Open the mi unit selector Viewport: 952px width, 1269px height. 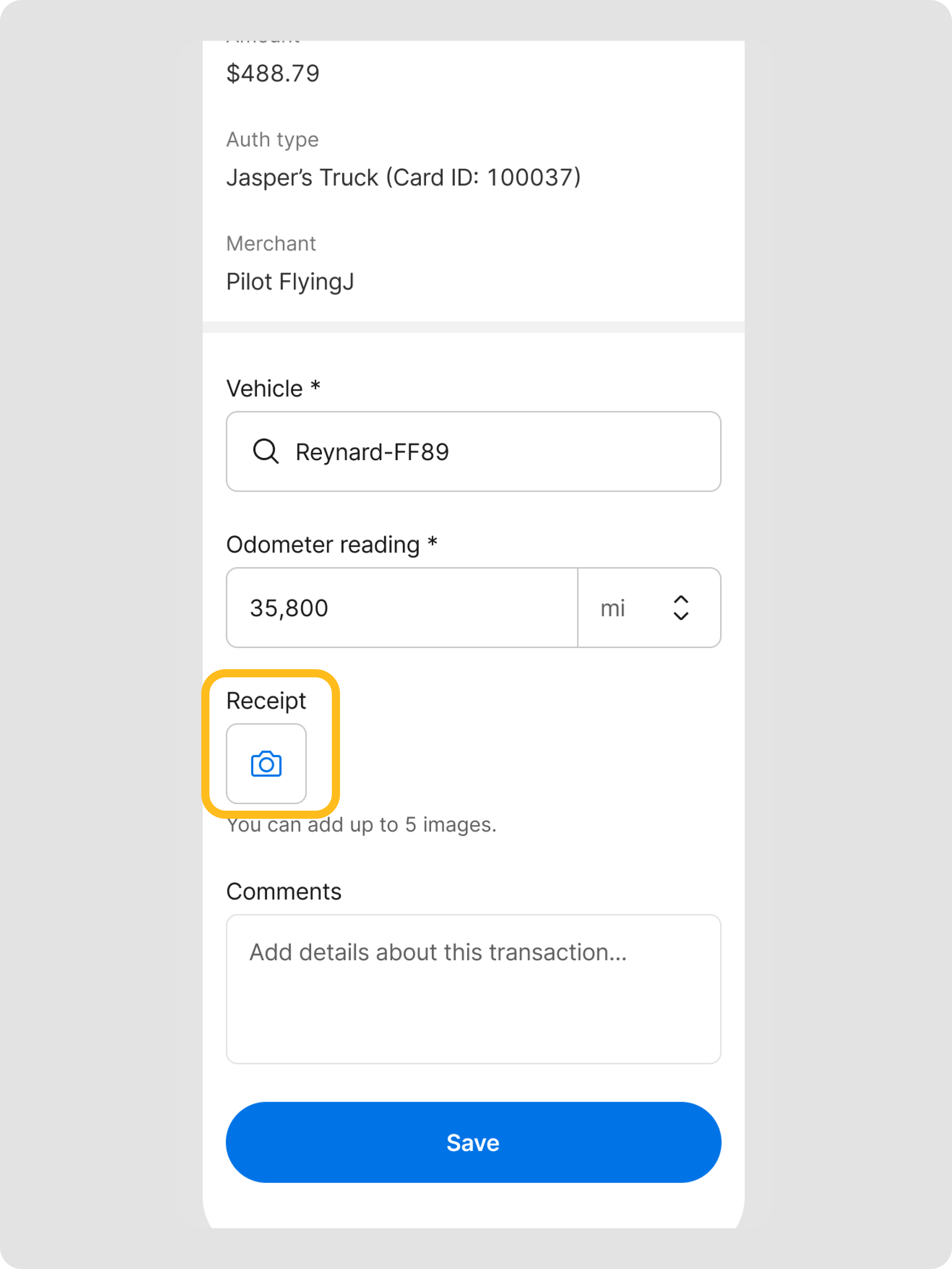(x=648, y=608)
